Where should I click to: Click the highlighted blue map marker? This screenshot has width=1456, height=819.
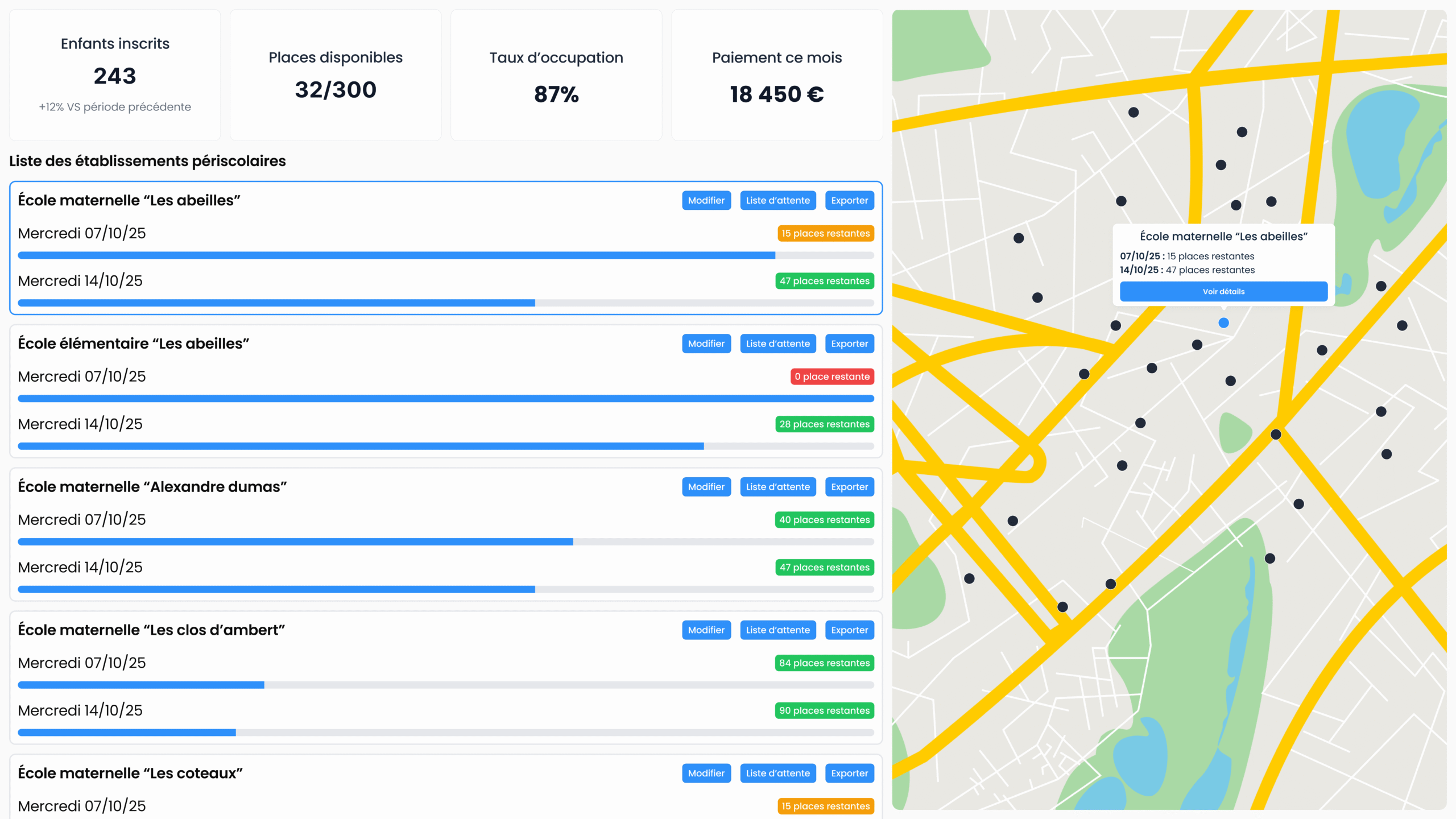pos(1223,323)
